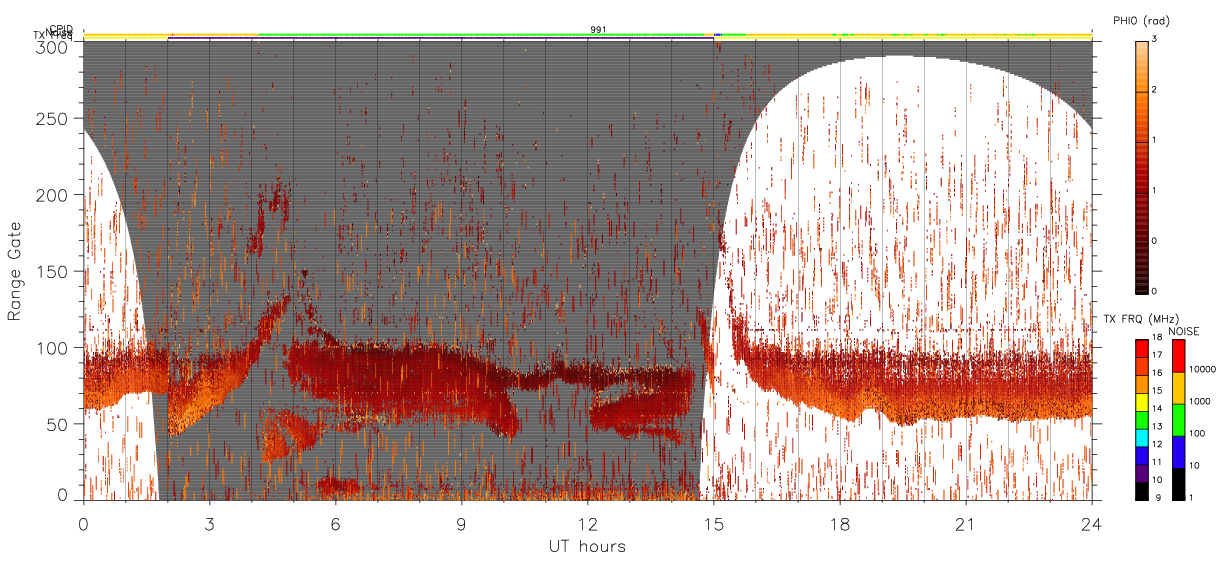The image size is (1228, 567).
Task: Click the PHI0 colorbar tick label 3
Action: (x=1155, y=40)
